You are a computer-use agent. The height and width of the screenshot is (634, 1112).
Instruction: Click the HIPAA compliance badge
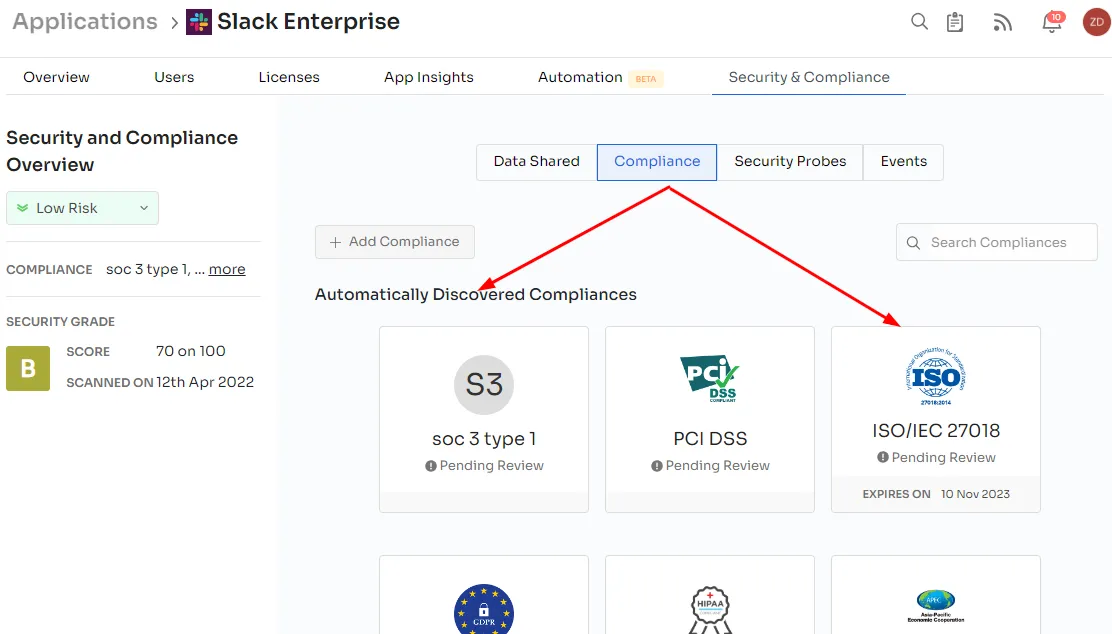coord(710,609)
